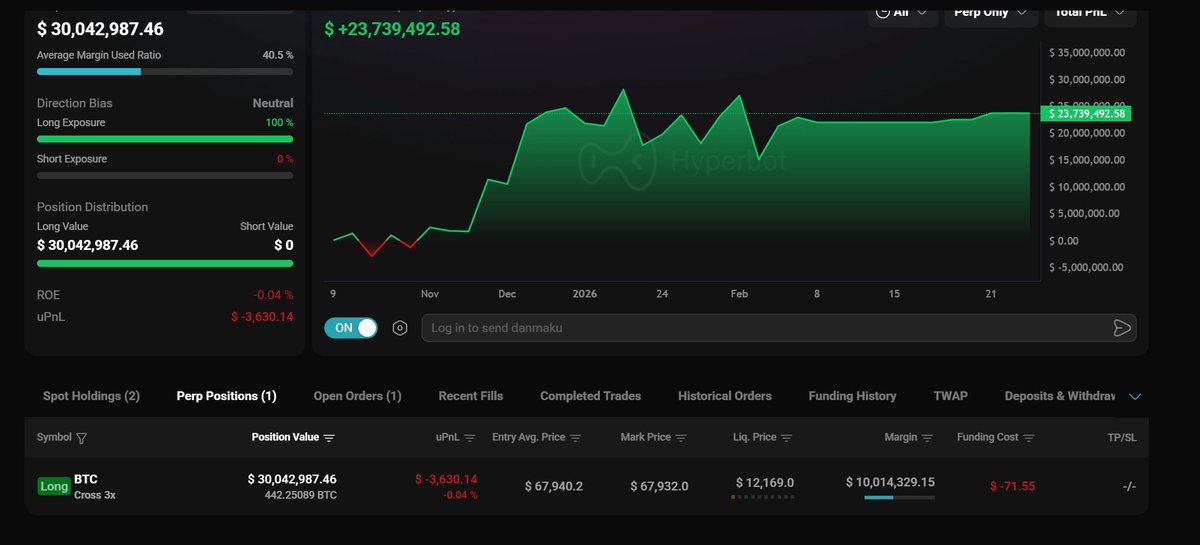Screen dimensions: 1200x545
Task: Click the 'Cross 3x' leverage label
Action: (x=95, y=494)
